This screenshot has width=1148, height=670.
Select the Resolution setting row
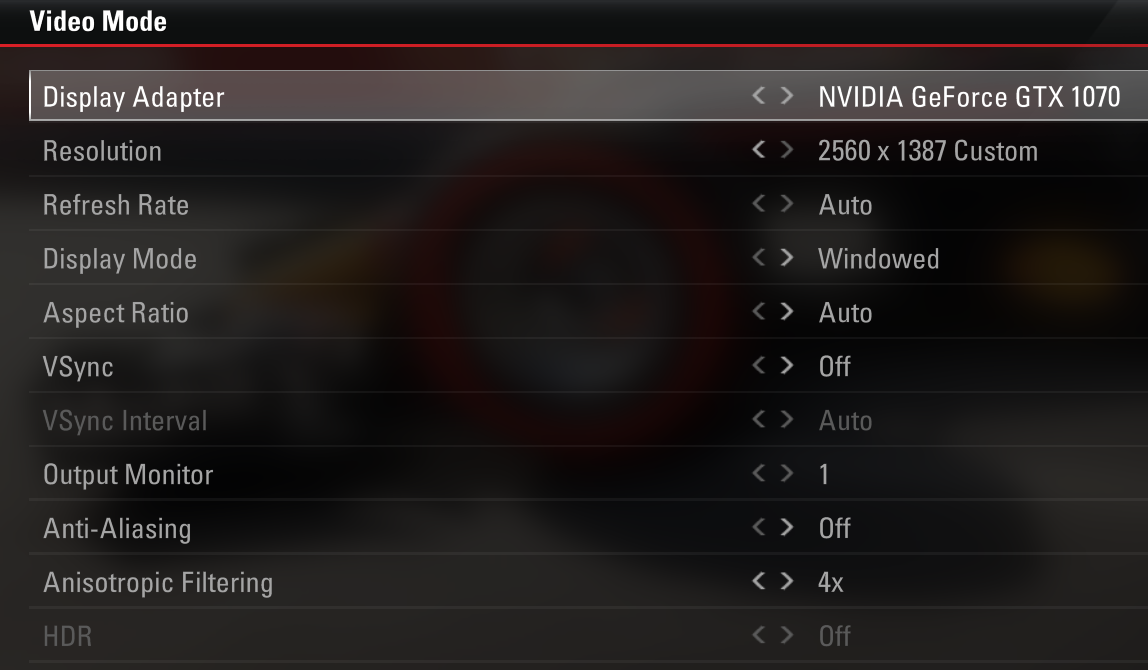(x=589, y=149)
